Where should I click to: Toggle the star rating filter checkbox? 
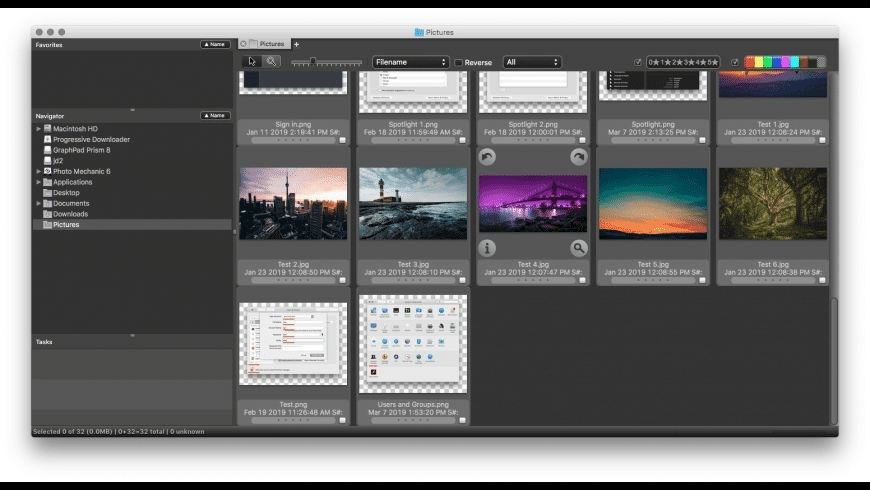638,62
